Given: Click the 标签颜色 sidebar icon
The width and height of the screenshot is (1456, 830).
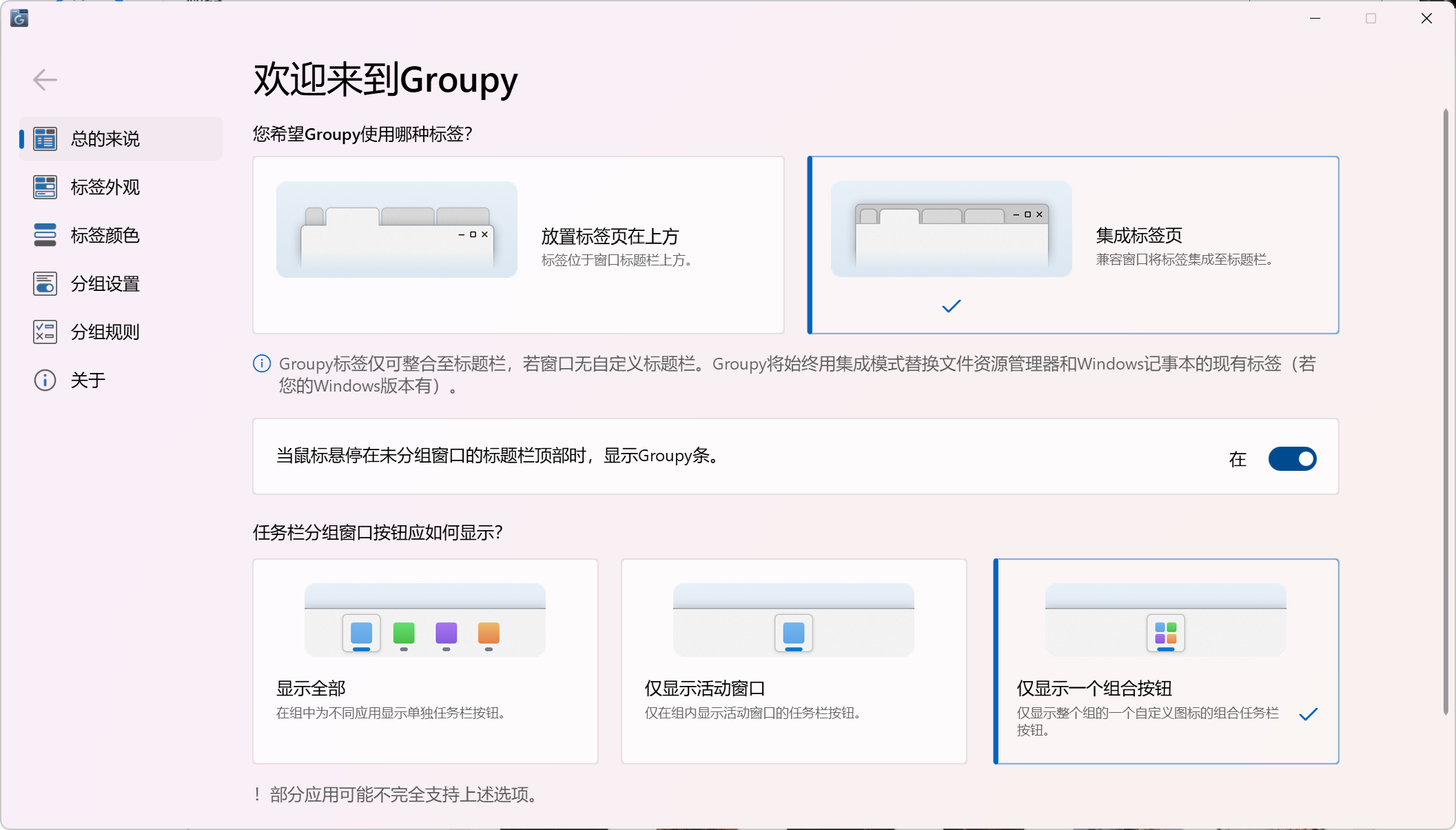Looking at the screenshot, I should [45, 235].
